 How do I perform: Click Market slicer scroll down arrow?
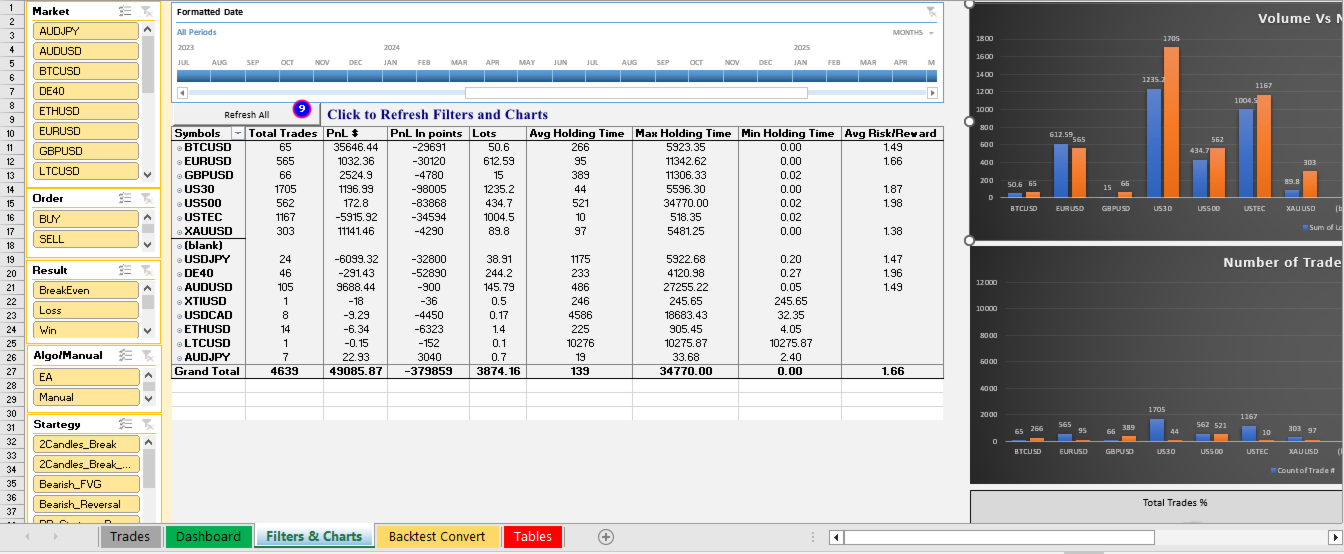(148, 175)
